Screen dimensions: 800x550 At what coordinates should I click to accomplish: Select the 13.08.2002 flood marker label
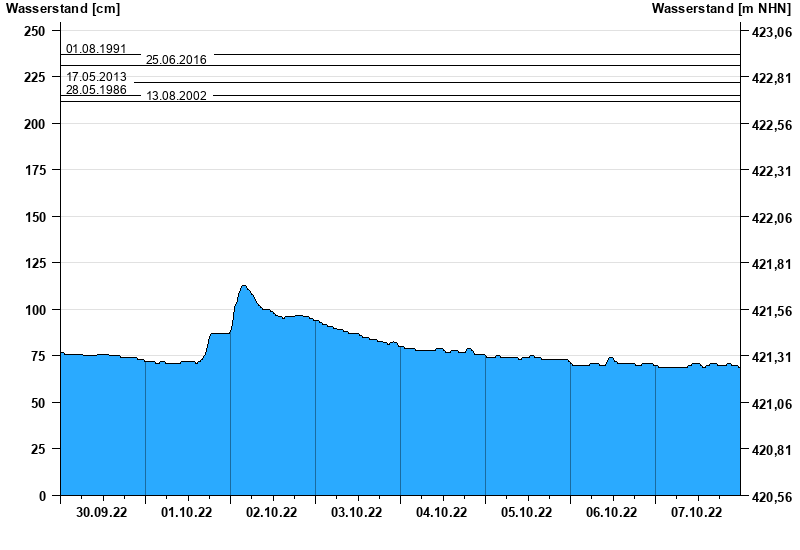[x=176, y=96]
